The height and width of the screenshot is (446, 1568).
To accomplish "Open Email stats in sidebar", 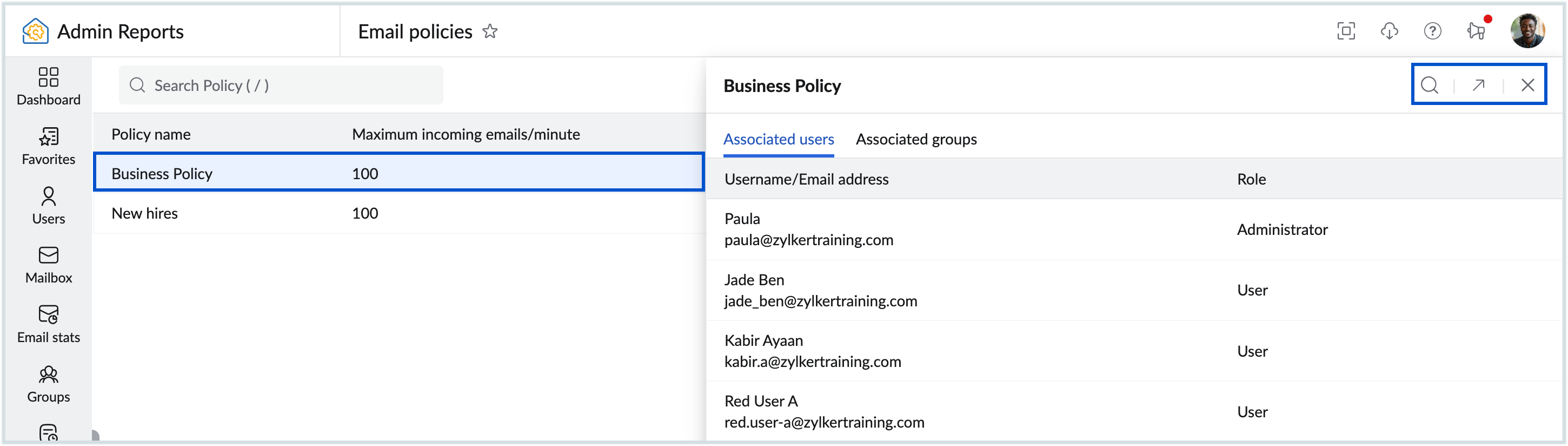I will [48, 324].
